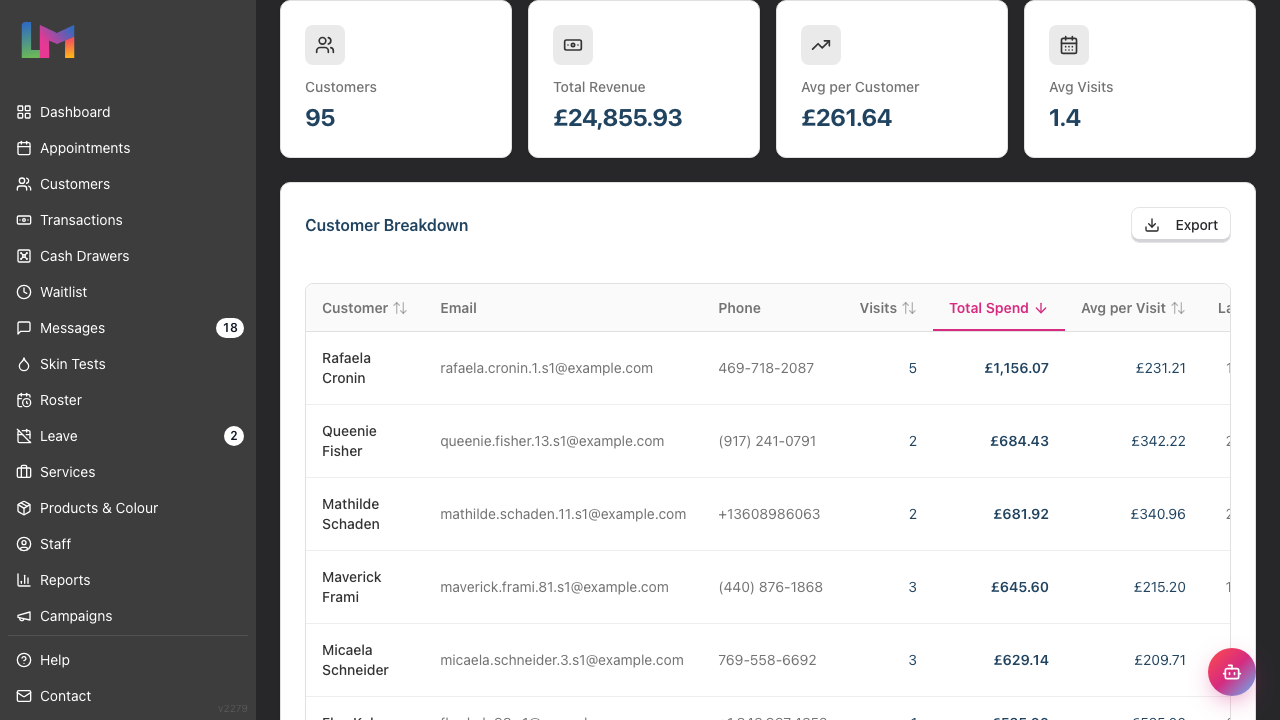The width and height of the screenshot is (1280, 720).
Task: Click customer name Queenie Fisher
Action: pyautogui.click(x=349, y=441)
